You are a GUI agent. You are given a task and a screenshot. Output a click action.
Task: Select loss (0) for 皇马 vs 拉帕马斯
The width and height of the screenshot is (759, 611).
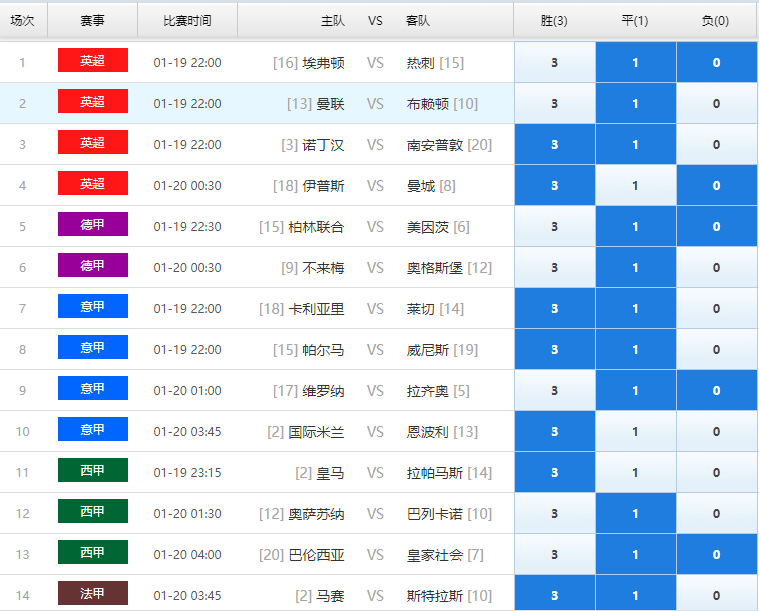click(717, 473)
